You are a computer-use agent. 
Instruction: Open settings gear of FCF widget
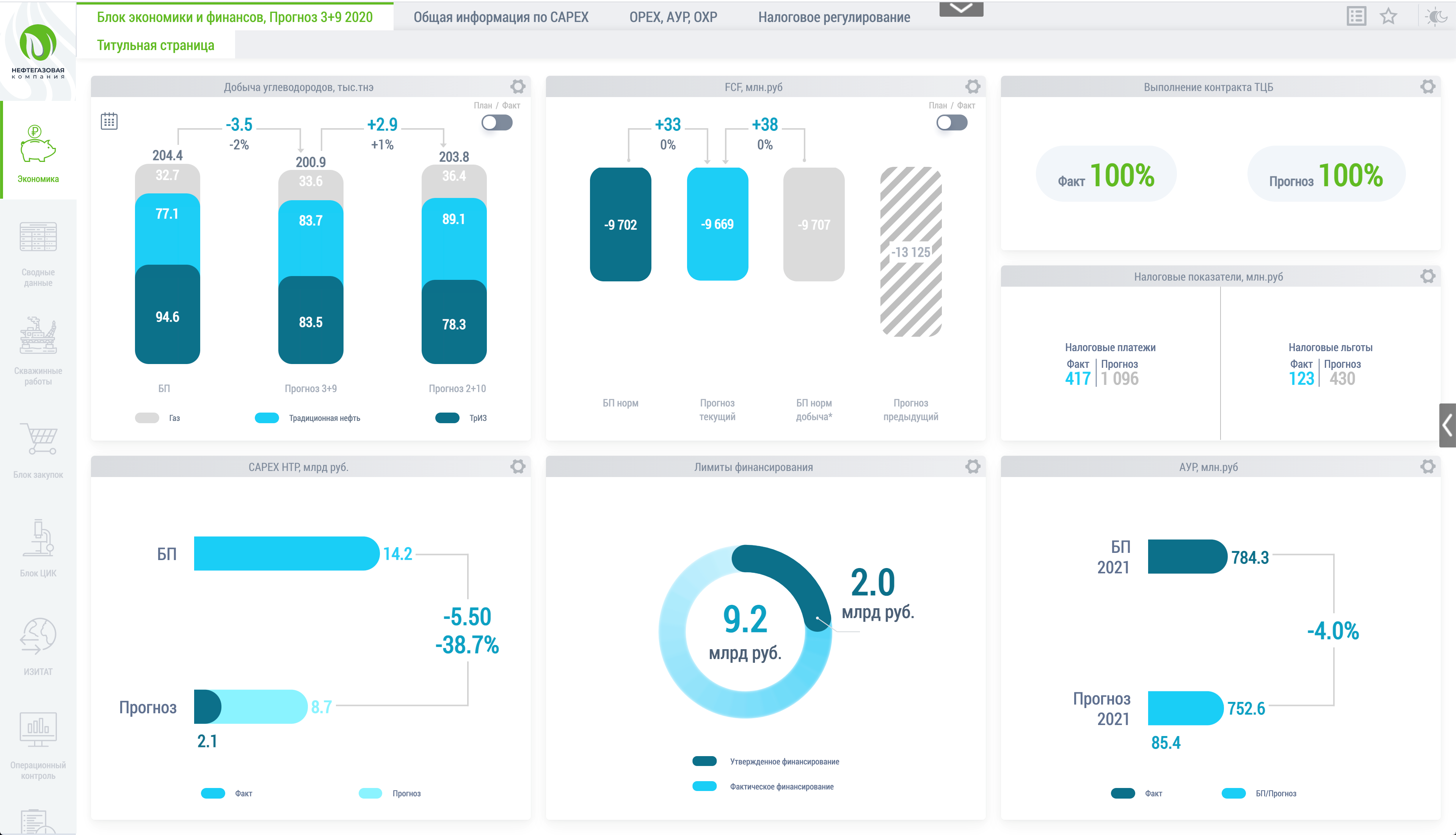point(973,86)
